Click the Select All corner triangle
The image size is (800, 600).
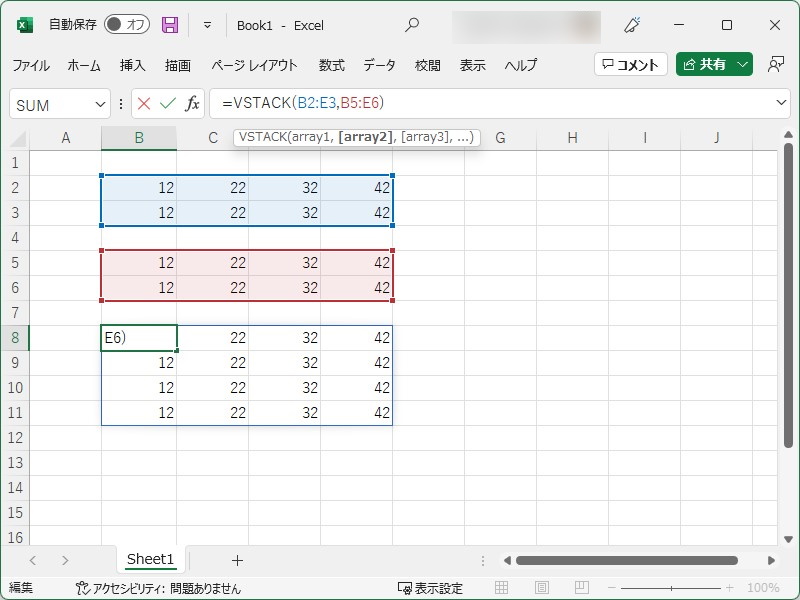click(x=18, y=139)
